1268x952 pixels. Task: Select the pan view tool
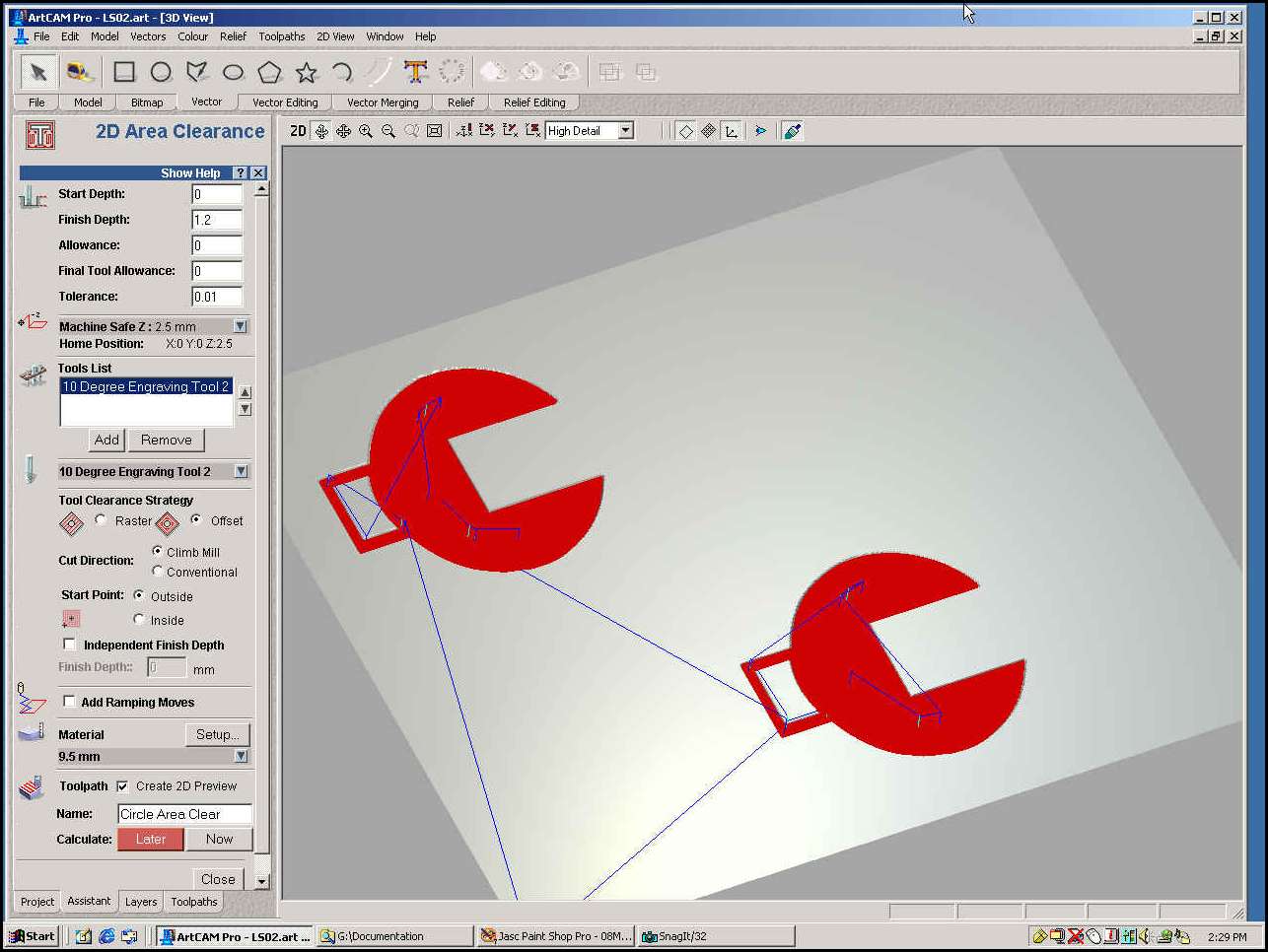pyautogui.click(x=343, y=131)
